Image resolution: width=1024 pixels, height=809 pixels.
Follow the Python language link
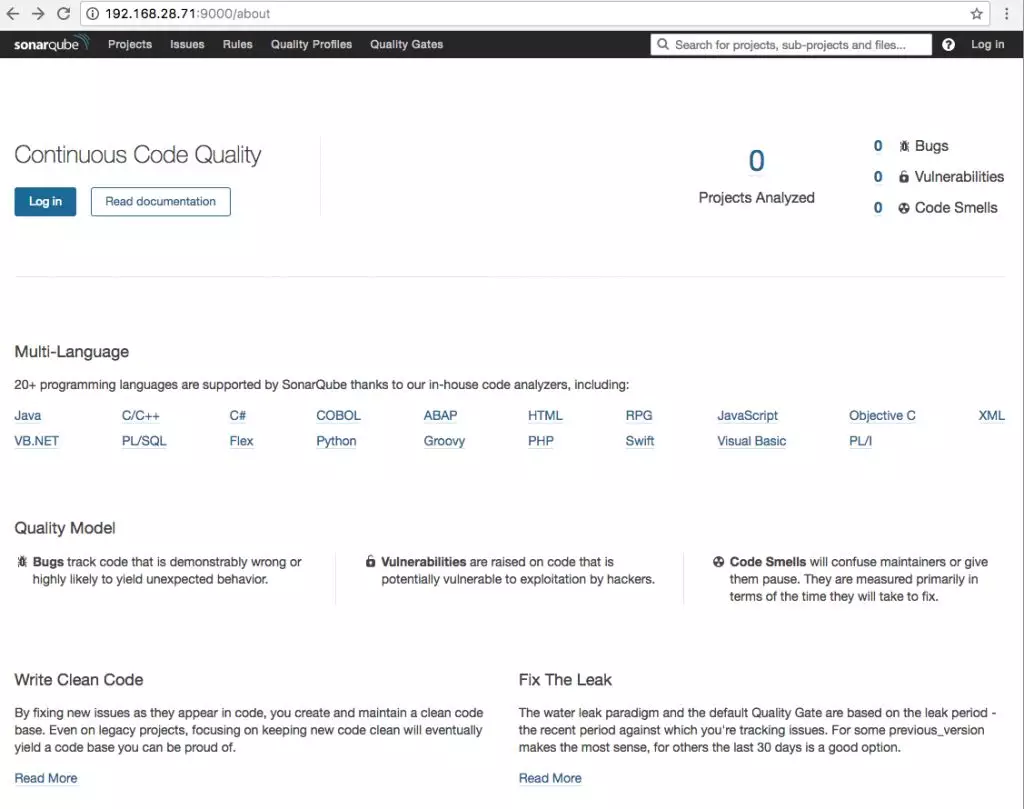click(336, 441)
